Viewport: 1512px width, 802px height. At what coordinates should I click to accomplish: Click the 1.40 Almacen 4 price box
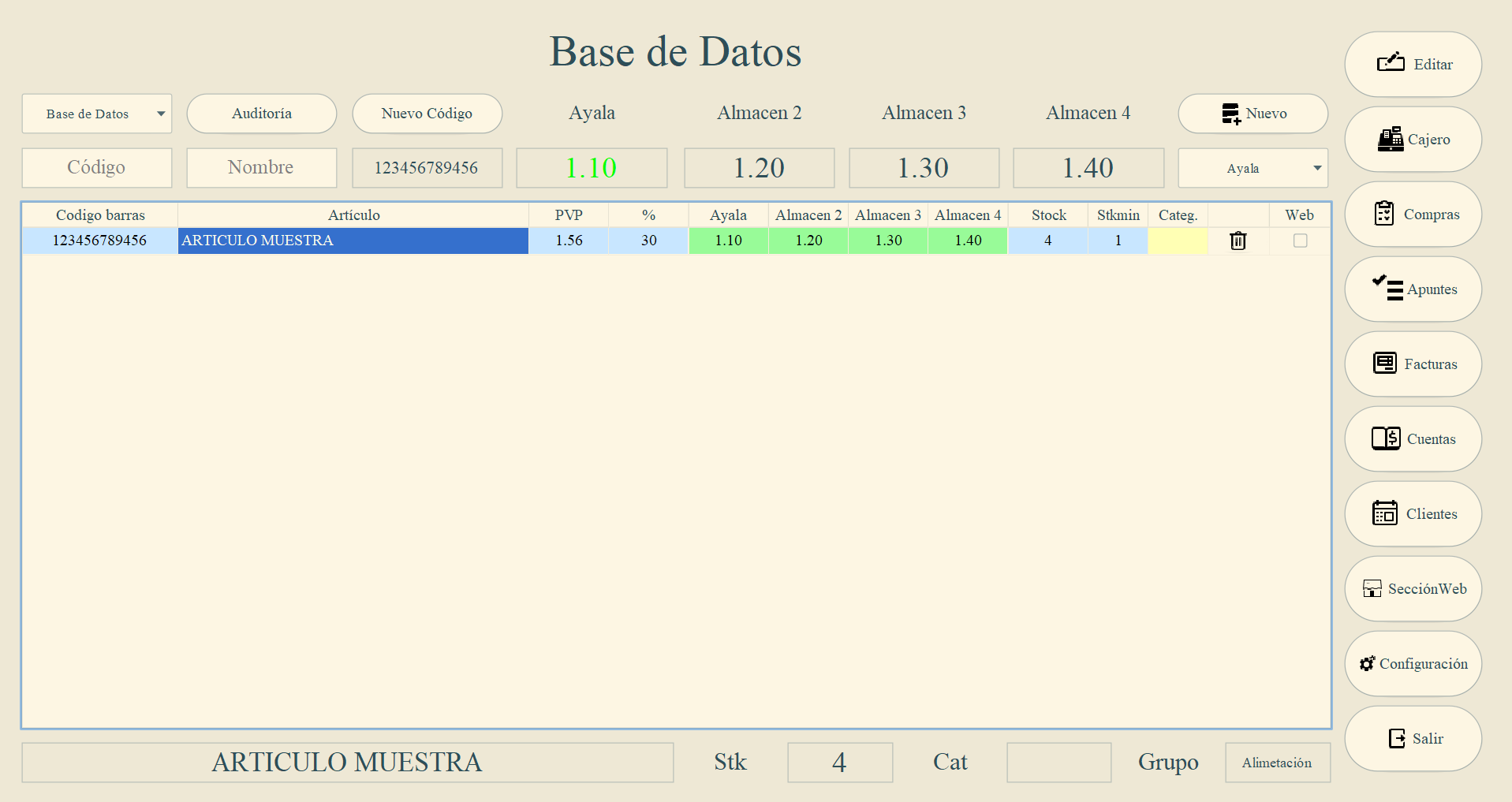[1089, 168]
